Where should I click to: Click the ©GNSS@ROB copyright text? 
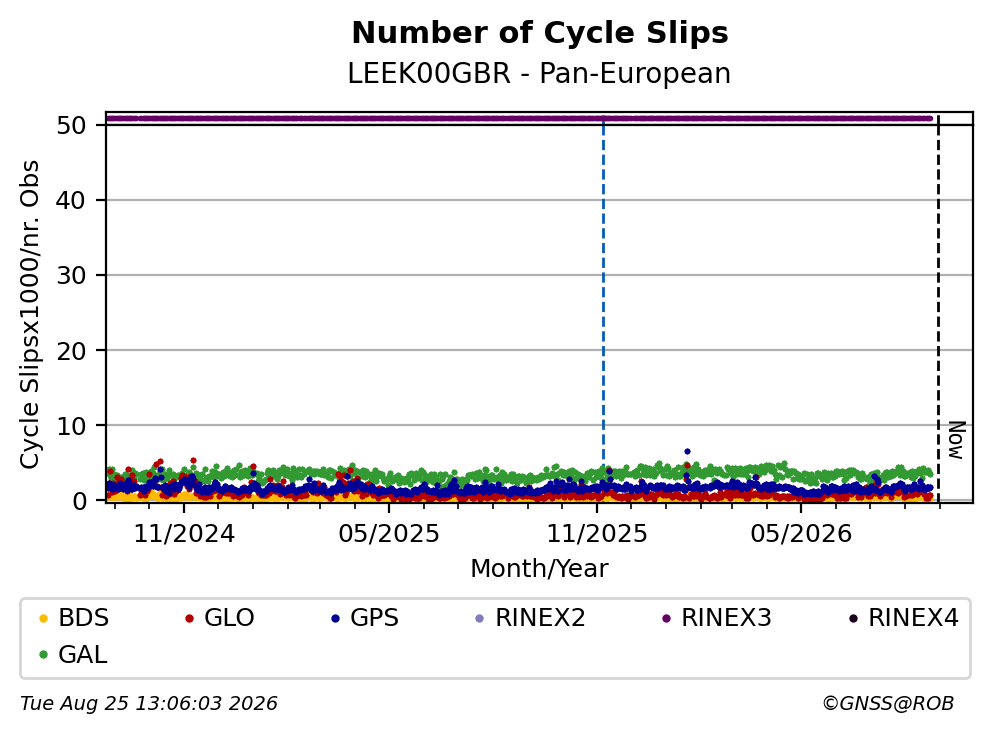click(888, 704)
